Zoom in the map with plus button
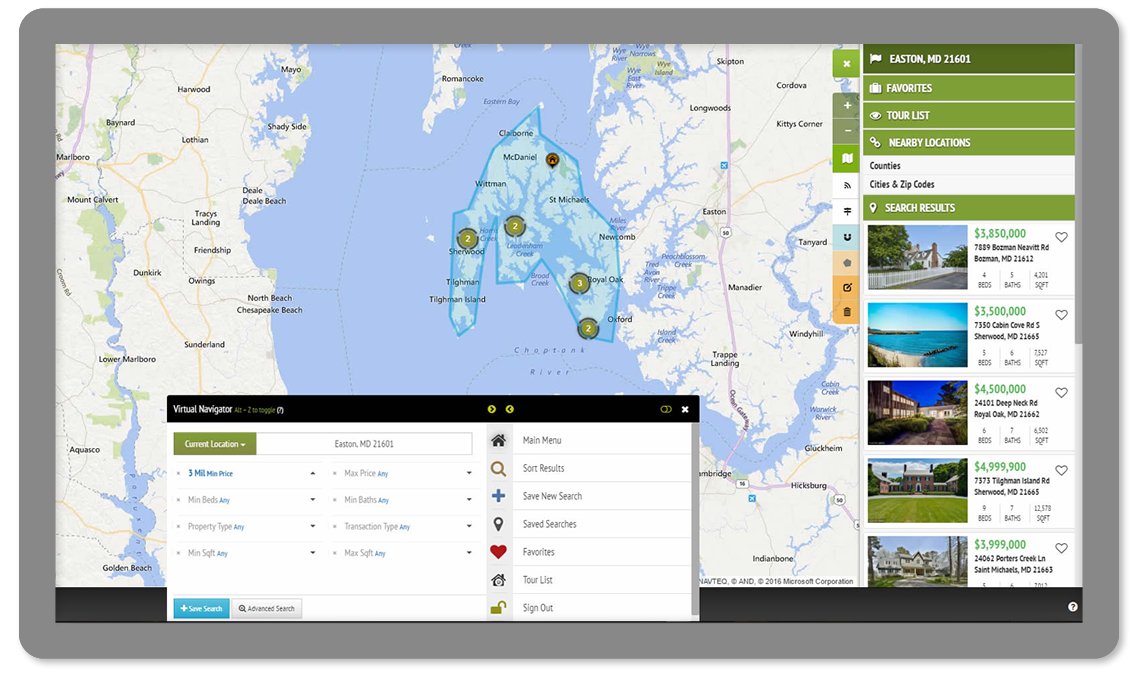Screen dimensions: 1138x675 click(846, 105)
